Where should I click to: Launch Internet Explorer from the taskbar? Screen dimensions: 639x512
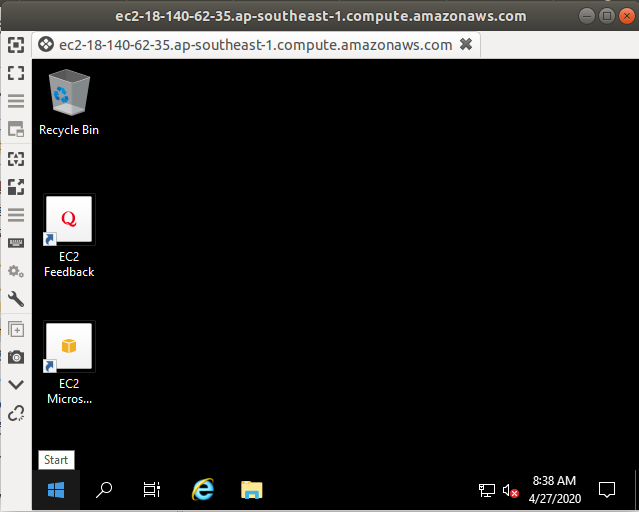[203, 490]
